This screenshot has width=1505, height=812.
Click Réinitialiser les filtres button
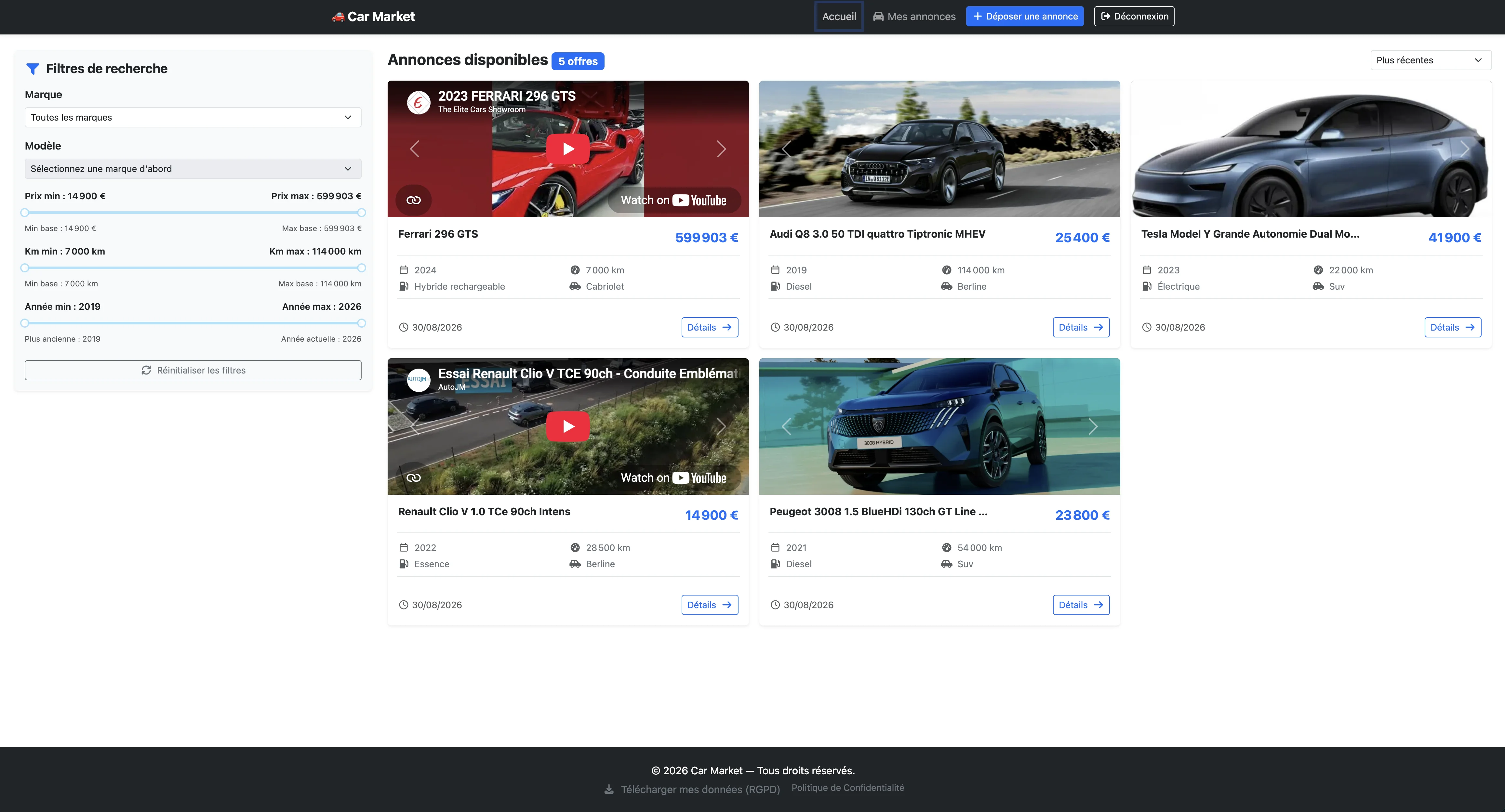point(193,370)
